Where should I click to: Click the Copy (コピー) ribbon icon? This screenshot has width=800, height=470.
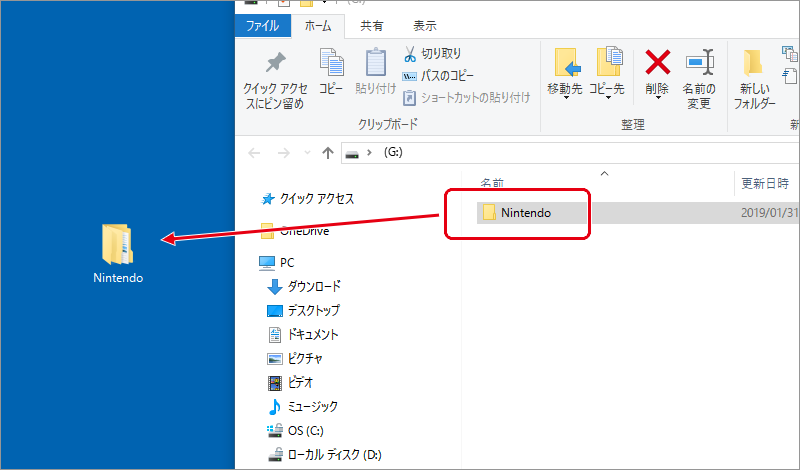click(331, 63)
